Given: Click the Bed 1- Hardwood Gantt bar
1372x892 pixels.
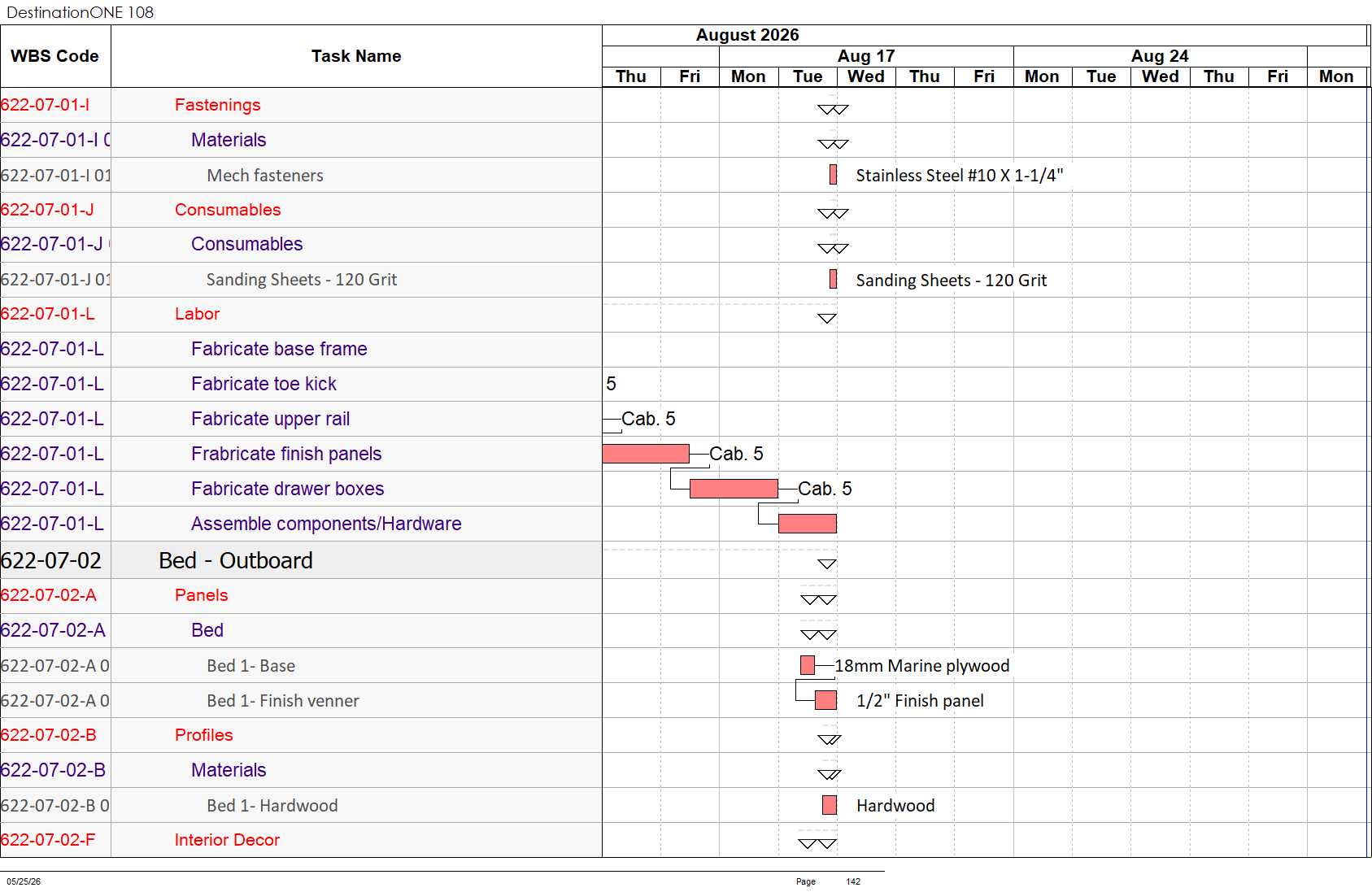Looking at the screenshot, I should [830, 805].
